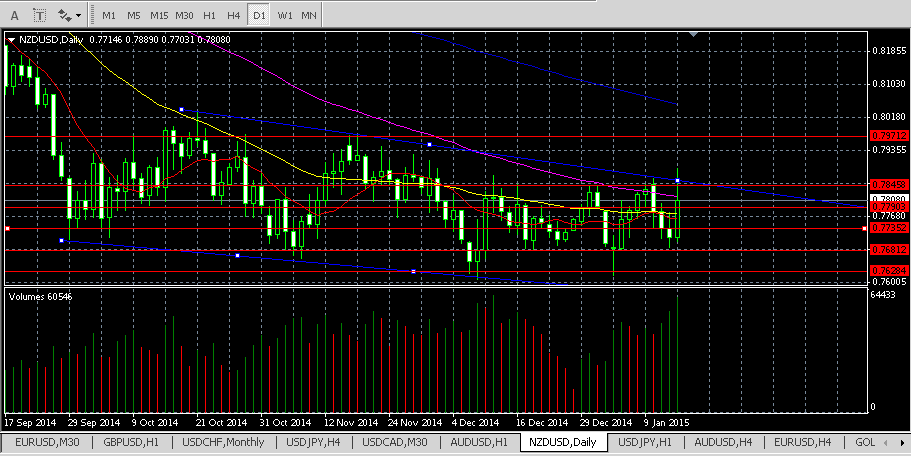The height and width of the screenshot is (456, 911).
Task: Select the NZDUSD,Daily chart tab
Action: tap(563, 442)
